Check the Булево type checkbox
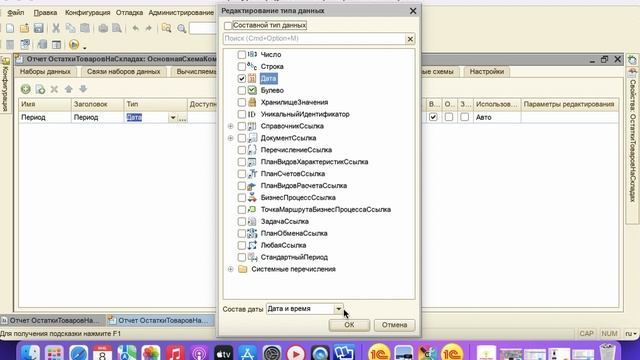This screenshot has width=640, height=360. [242, 90]
